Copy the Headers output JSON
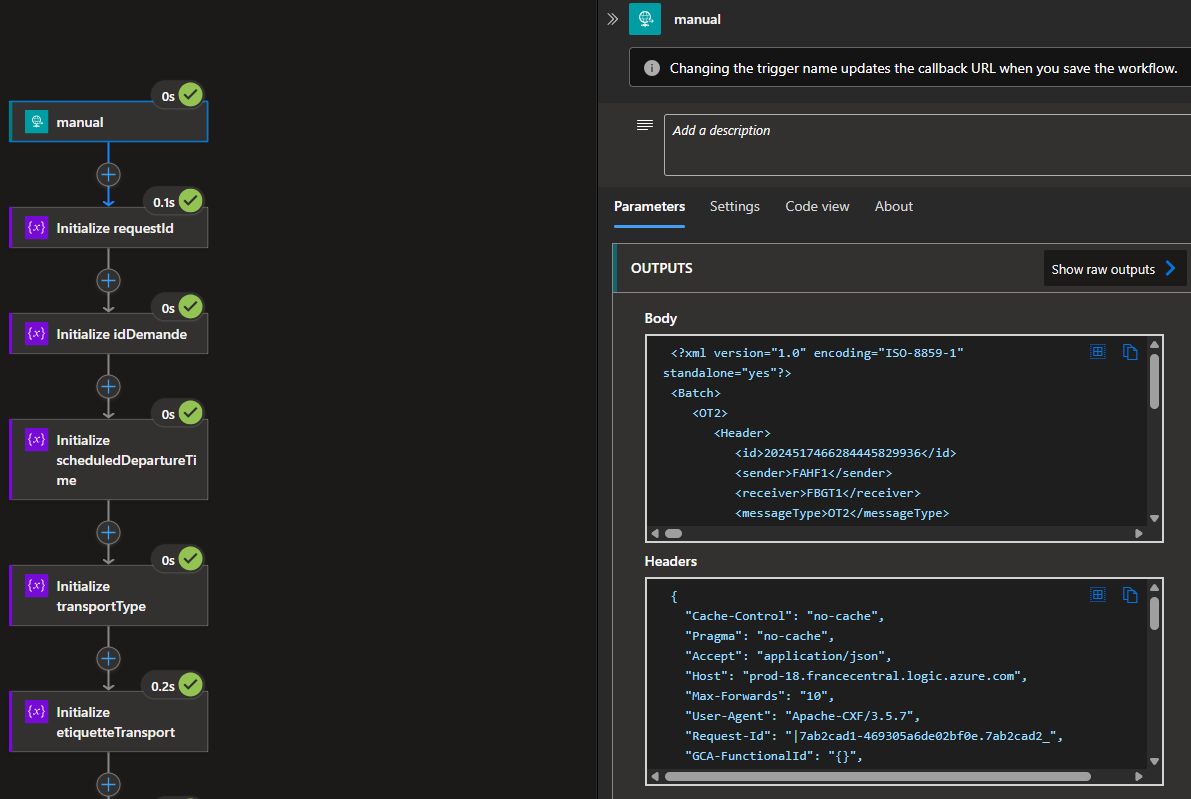 (x=1130, y=594)
